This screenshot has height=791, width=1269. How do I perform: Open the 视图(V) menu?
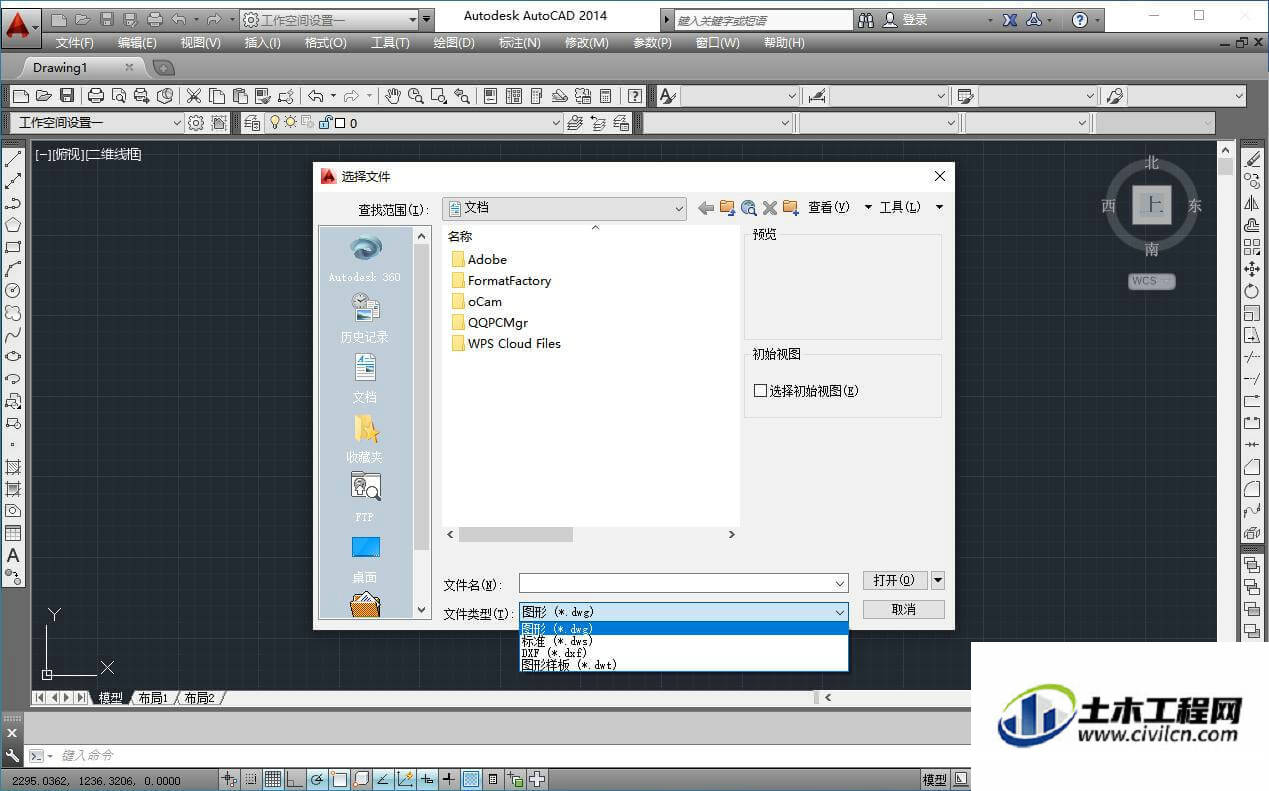pos(200,43)
